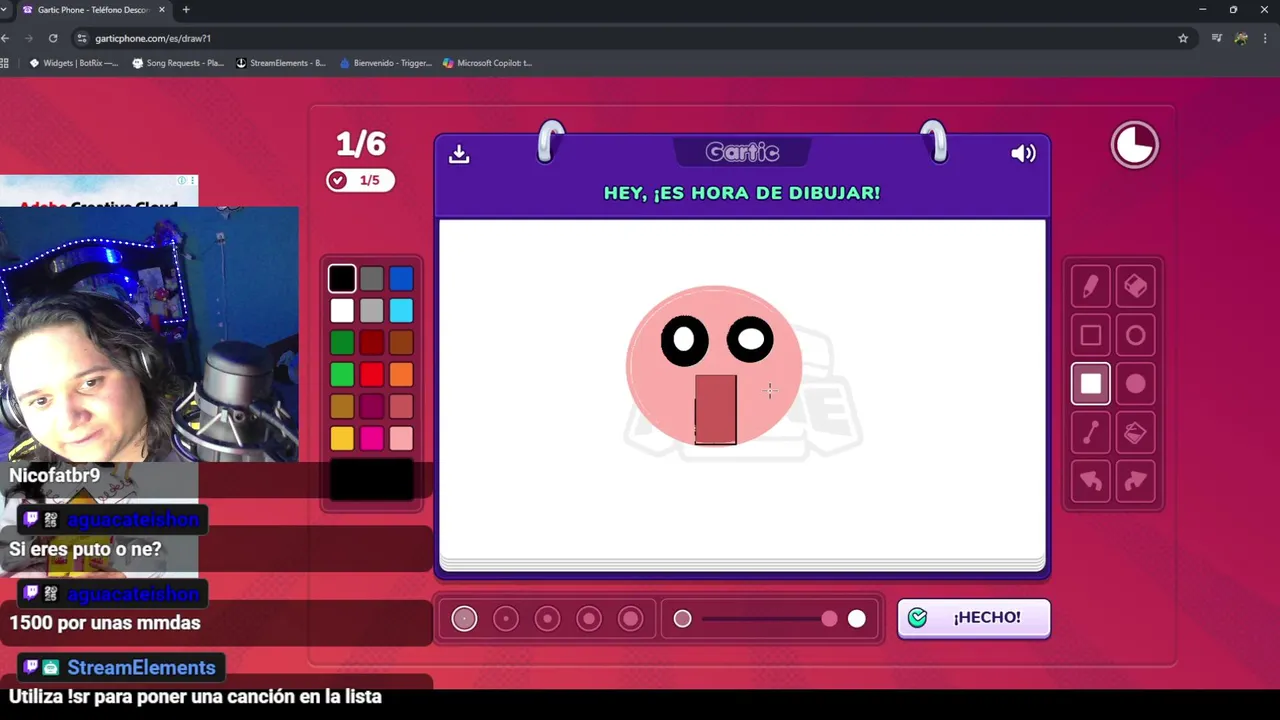This screenshot has height=720, width=1280.
Task: Select the empty ellipse outline tool
Action: point(1135,336)
